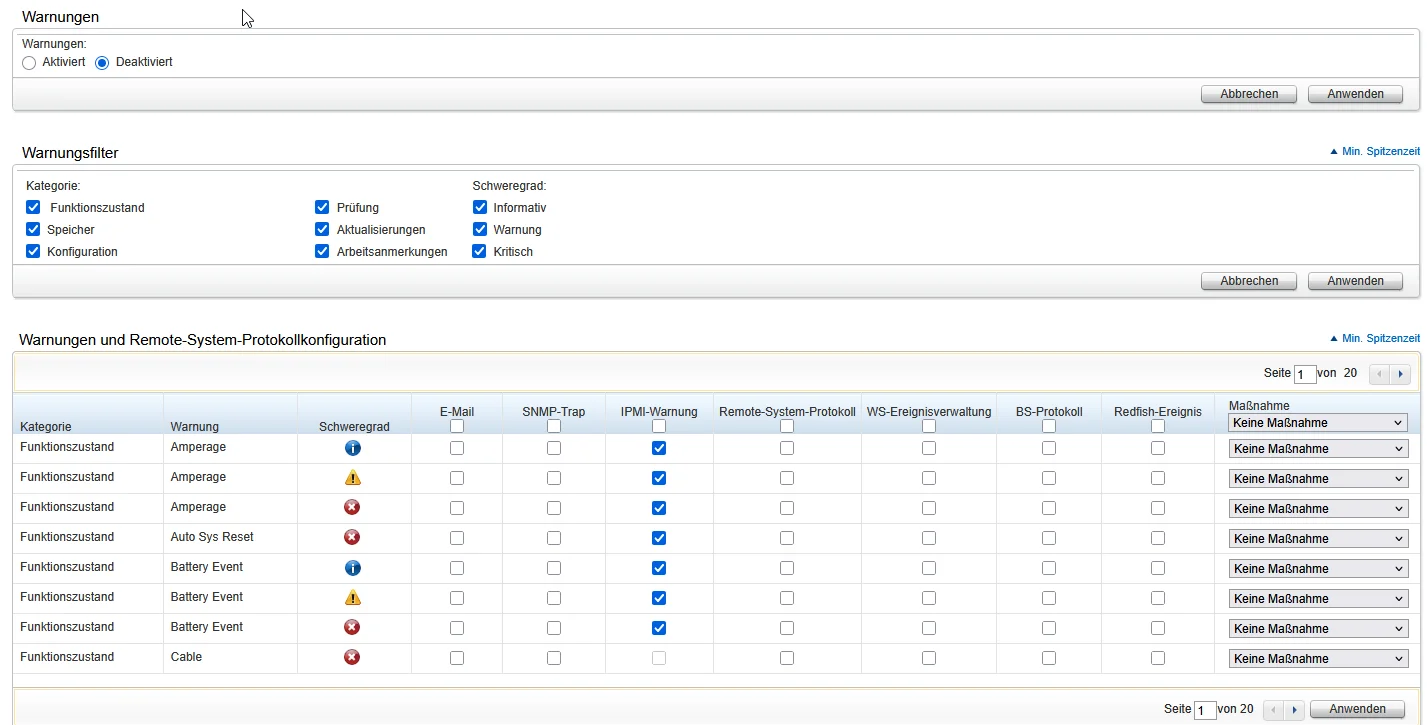
Task: Go to next page using top pagination arrow
Action: click(1400, 374)
